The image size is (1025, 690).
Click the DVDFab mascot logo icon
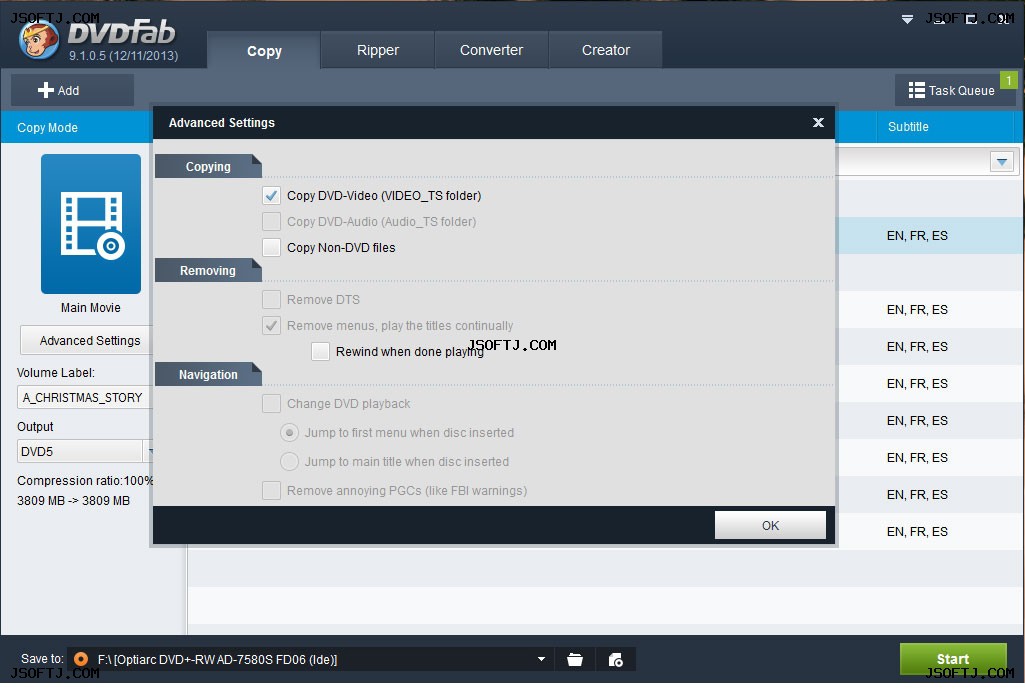tap(39, 40)
